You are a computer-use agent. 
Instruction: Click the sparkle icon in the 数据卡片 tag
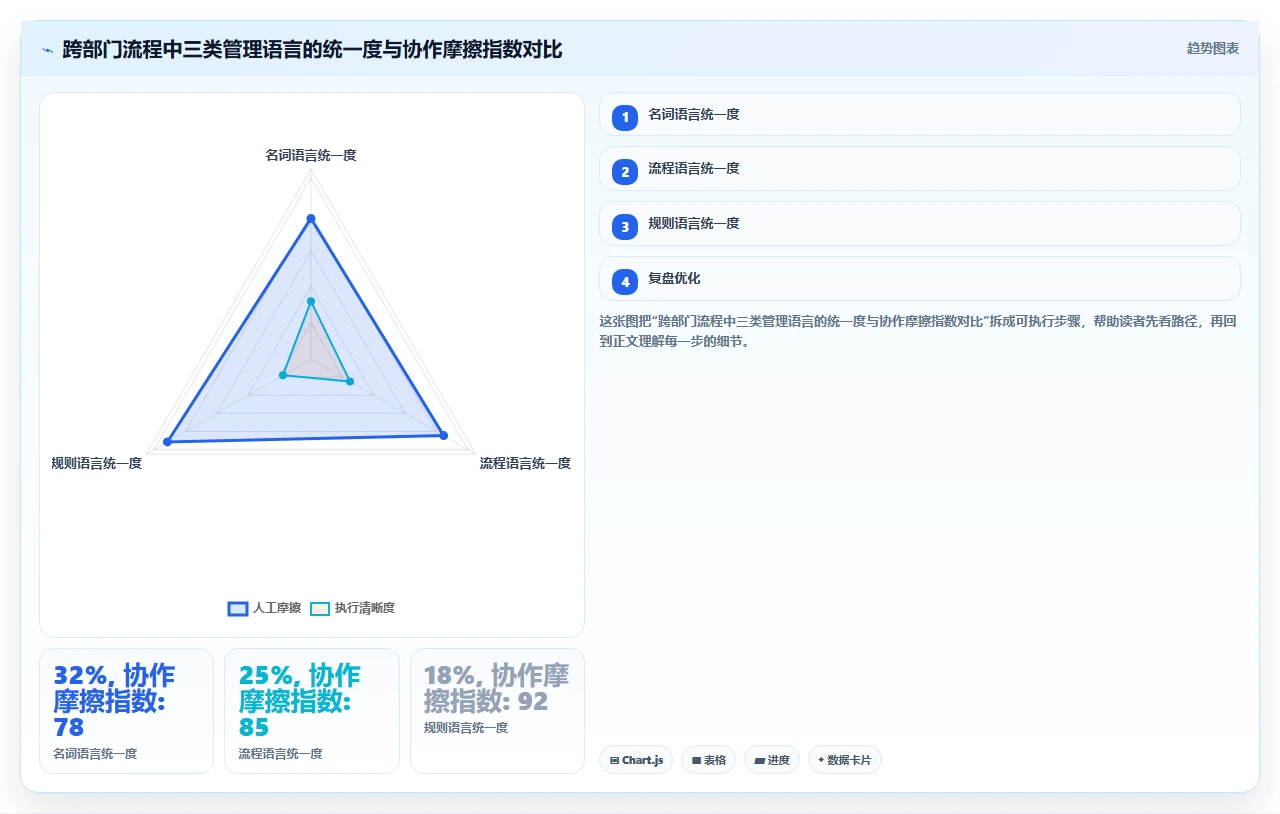(x=821, y=760)
